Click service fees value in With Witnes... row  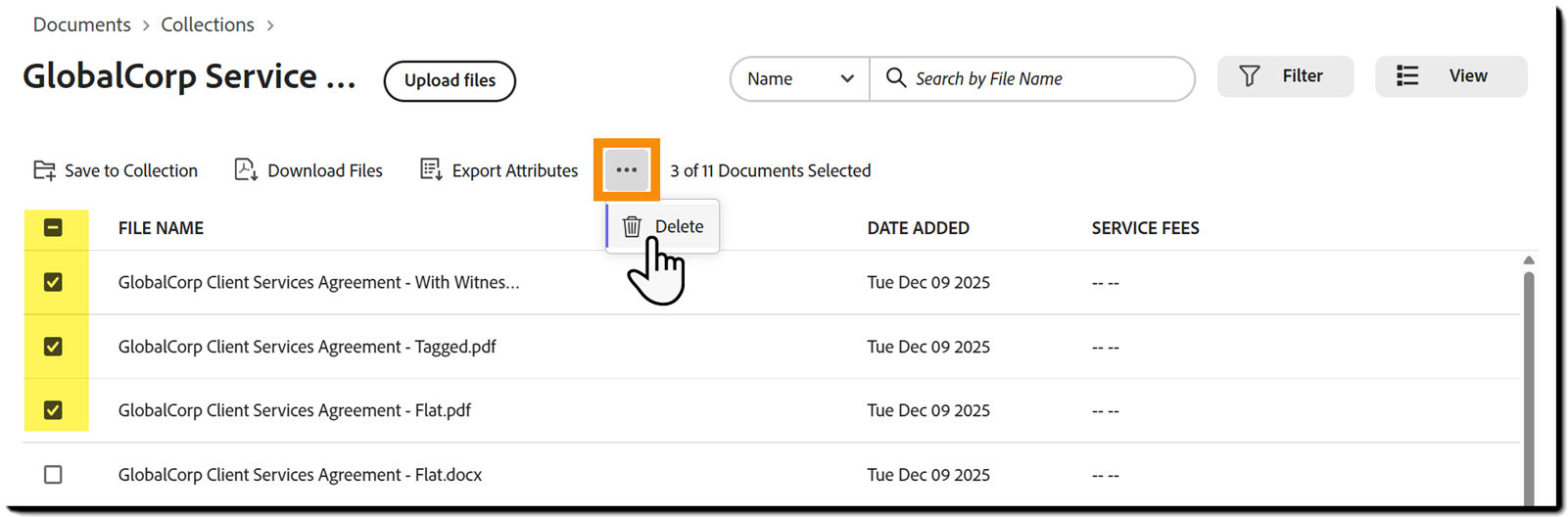click(1106, 283)
